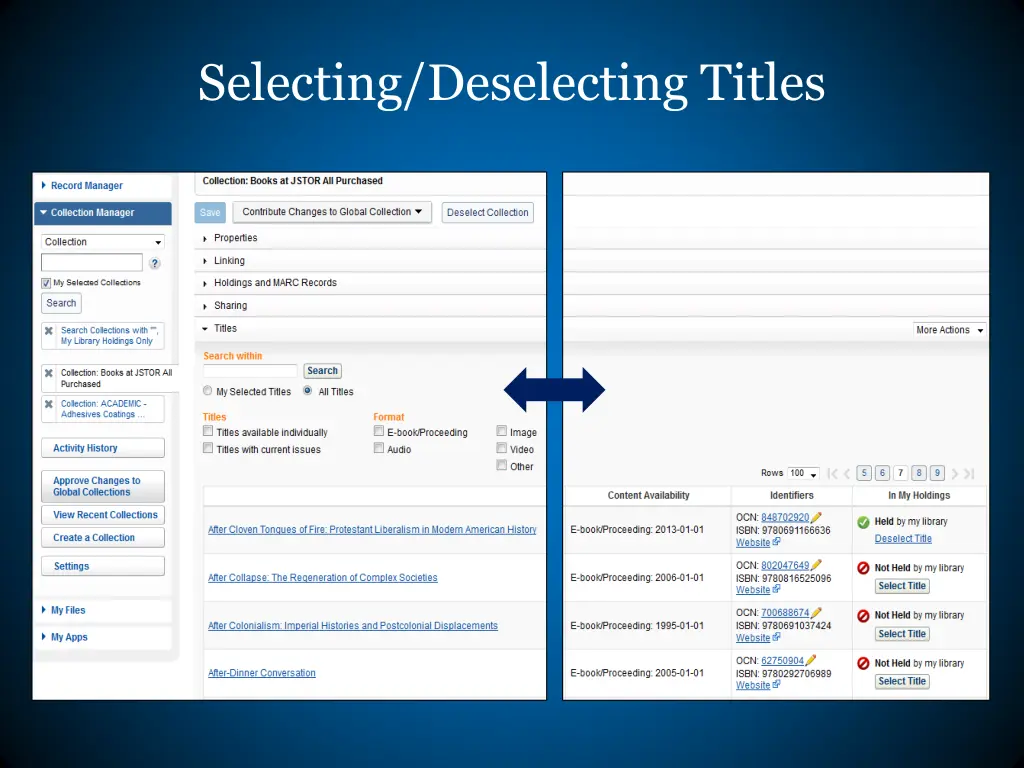
Task: Remove the ACADEMIC Adhesives Coatings collection tab
Action: [x=48, y=405]
